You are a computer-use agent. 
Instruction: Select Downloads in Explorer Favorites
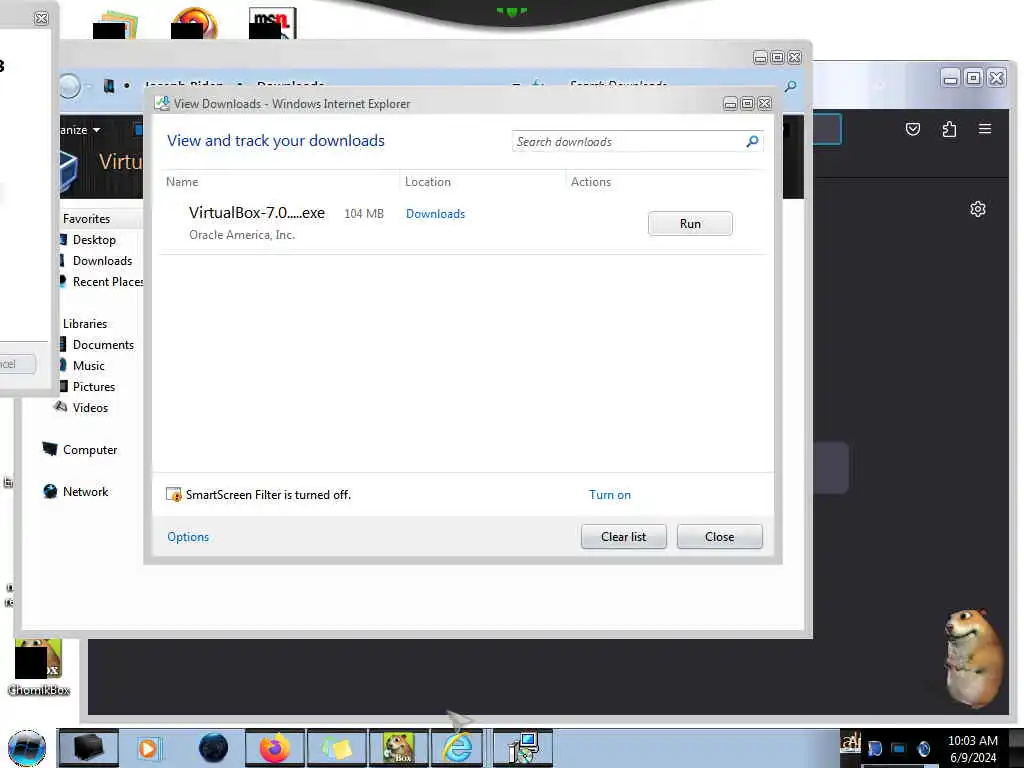click(103, 261)
